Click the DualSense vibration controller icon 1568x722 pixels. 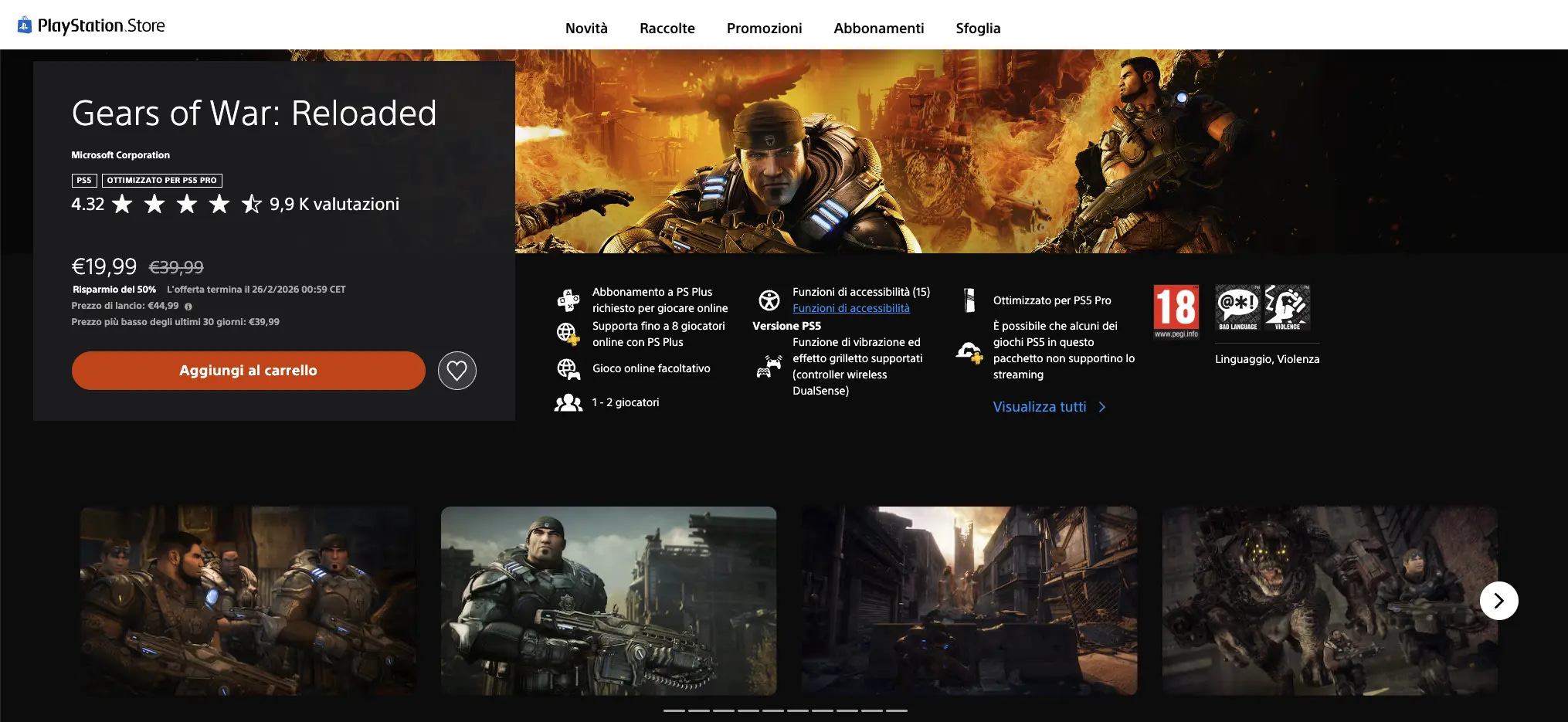(769, 366)
